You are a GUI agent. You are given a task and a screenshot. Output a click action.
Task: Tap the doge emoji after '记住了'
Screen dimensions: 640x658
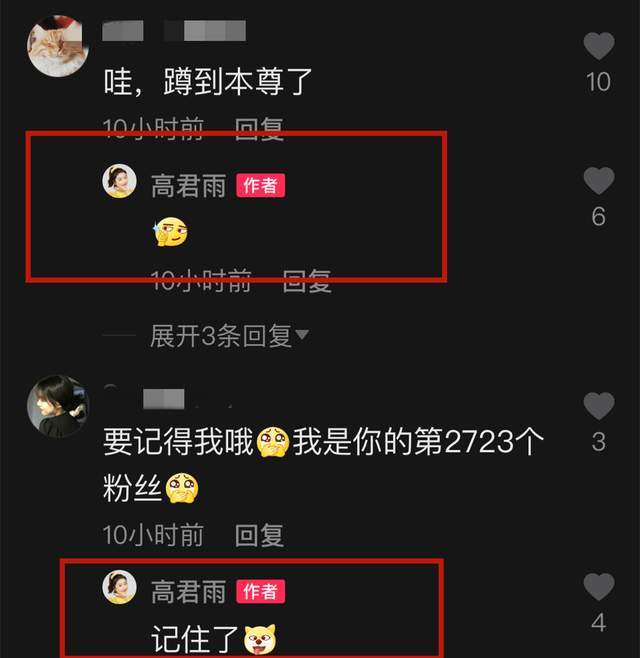[x=260, y=639]
